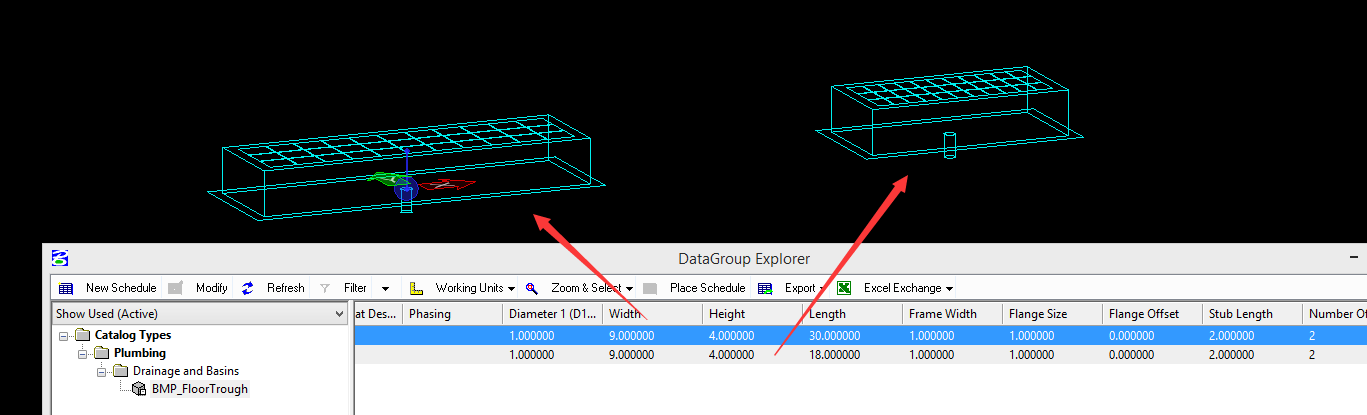Click the 4.000000 Height cell in the 30.000000 Length row
1367x415 pixels.
[x=752, y=337]
